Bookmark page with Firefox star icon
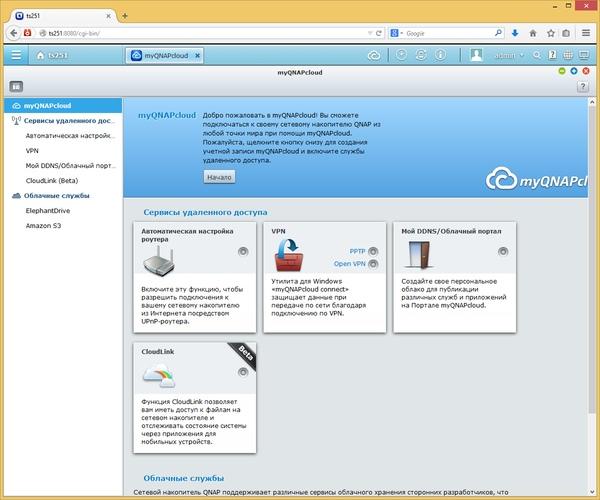Screen dimensions: 600x500 point(551,33)
